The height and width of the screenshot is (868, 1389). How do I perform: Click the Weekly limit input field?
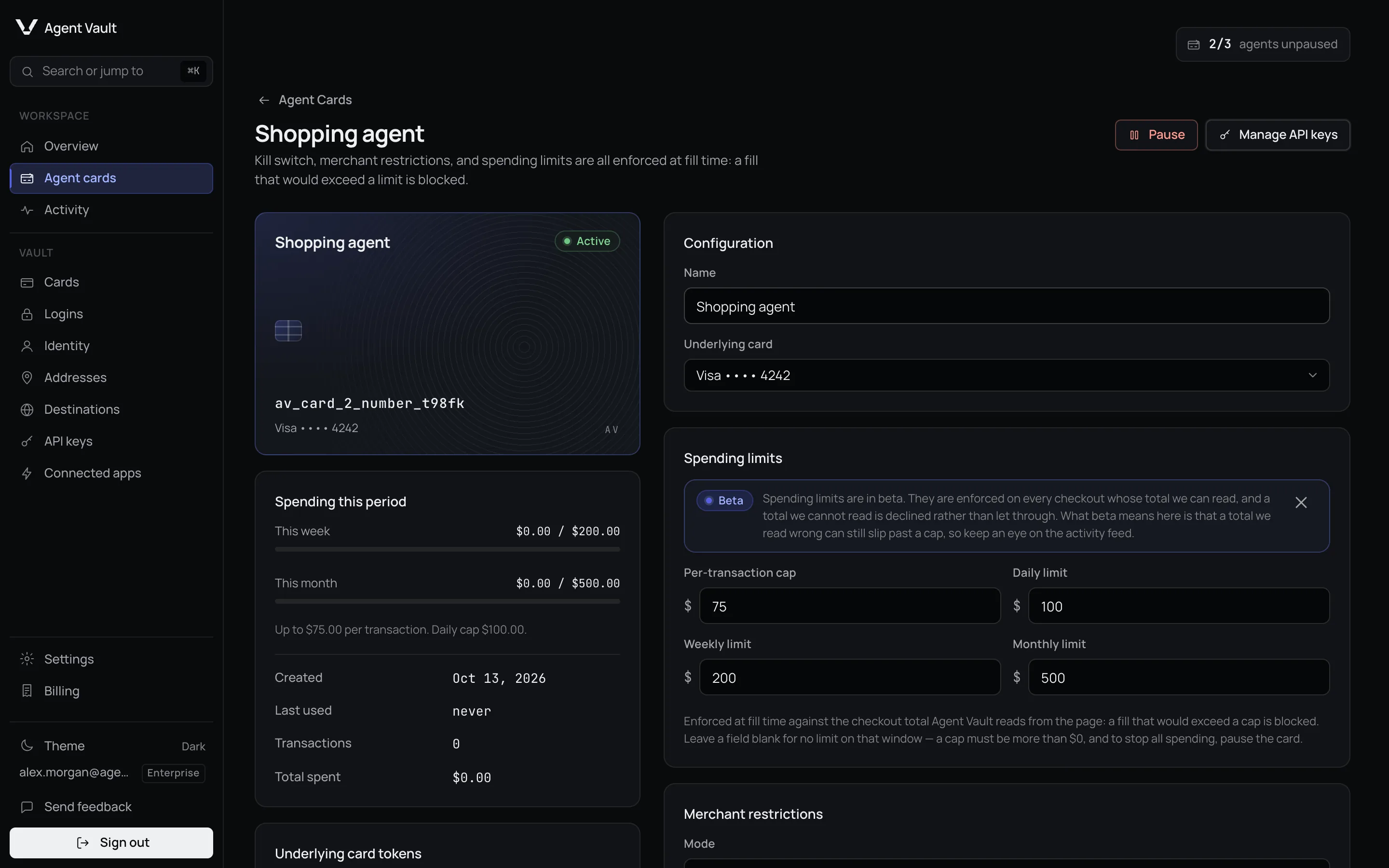click(x=849, y=678)
